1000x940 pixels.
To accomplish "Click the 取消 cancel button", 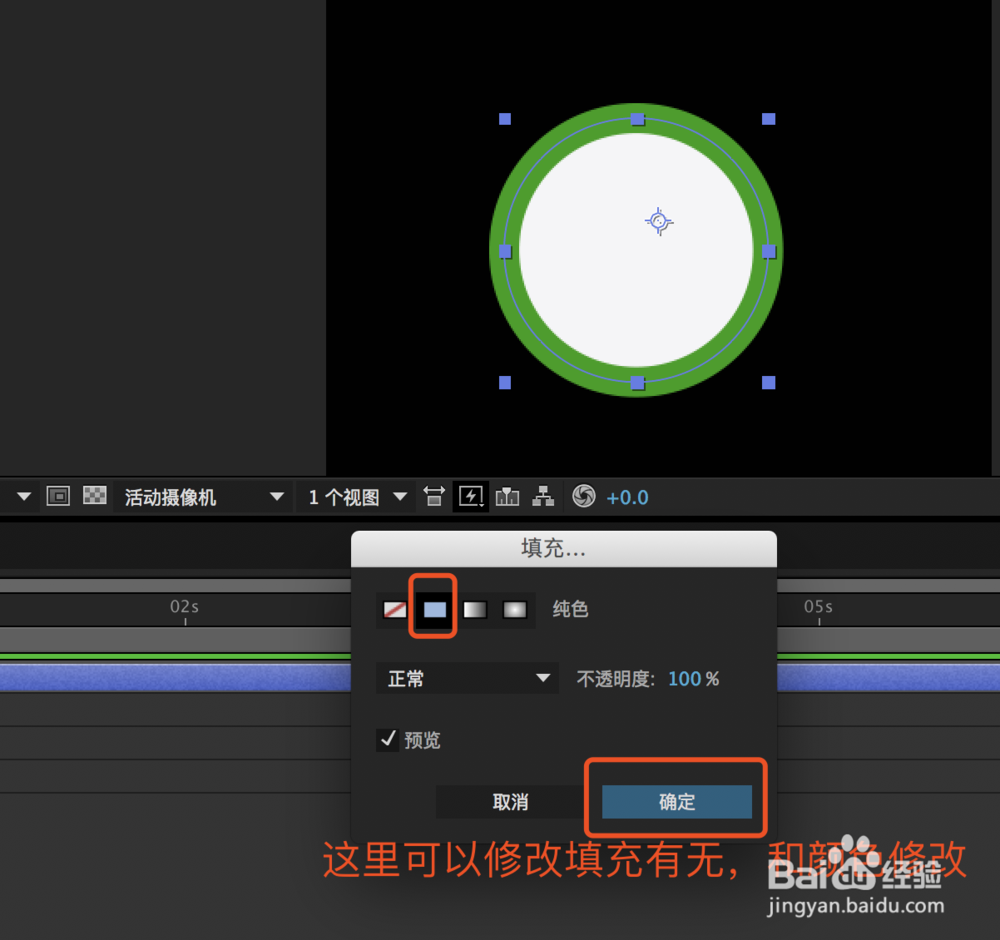I will [x=510, y=802].
